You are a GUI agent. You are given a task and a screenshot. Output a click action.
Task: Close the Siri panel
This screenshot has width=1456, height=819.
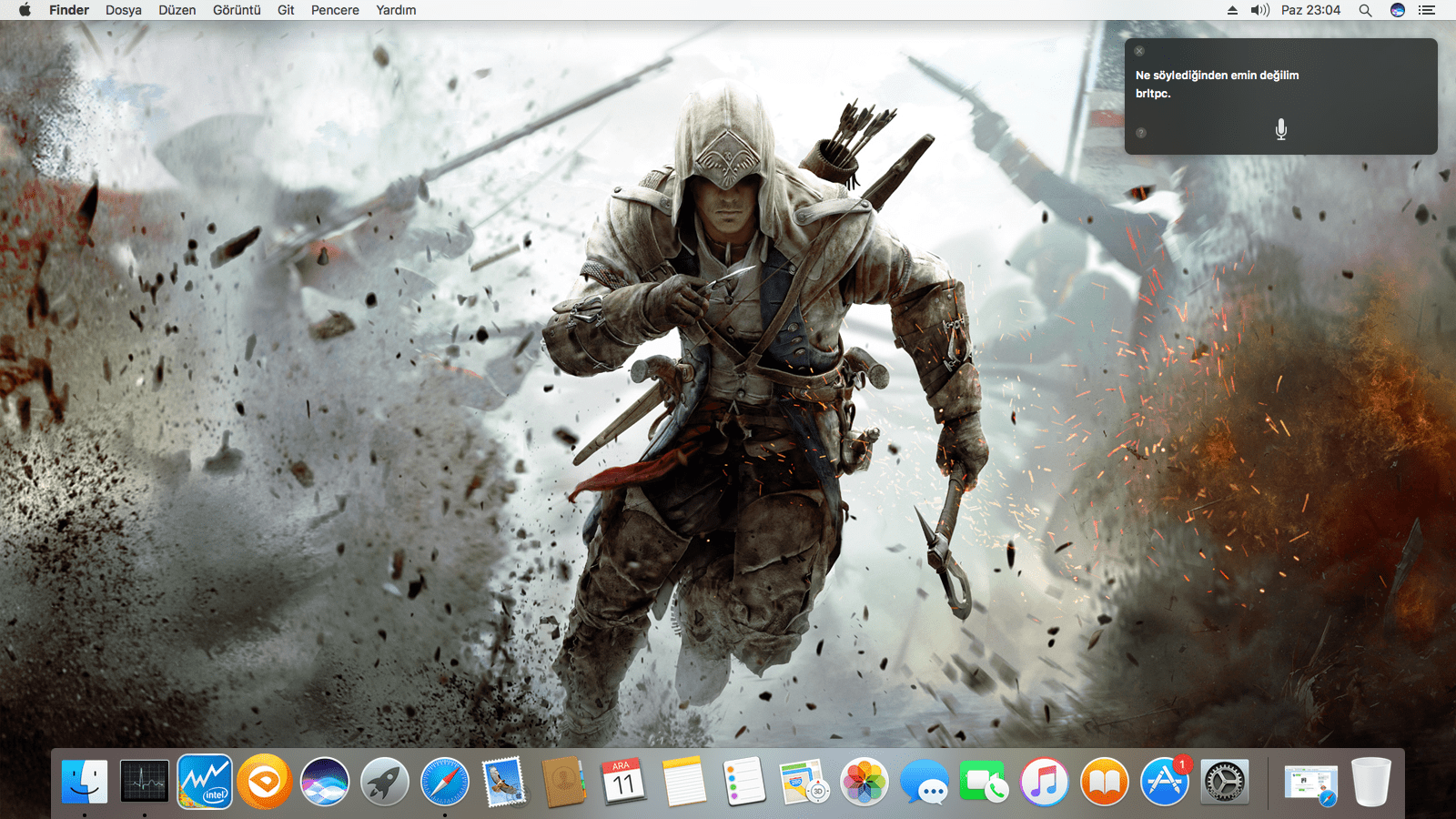click(x=1139, y=51)
